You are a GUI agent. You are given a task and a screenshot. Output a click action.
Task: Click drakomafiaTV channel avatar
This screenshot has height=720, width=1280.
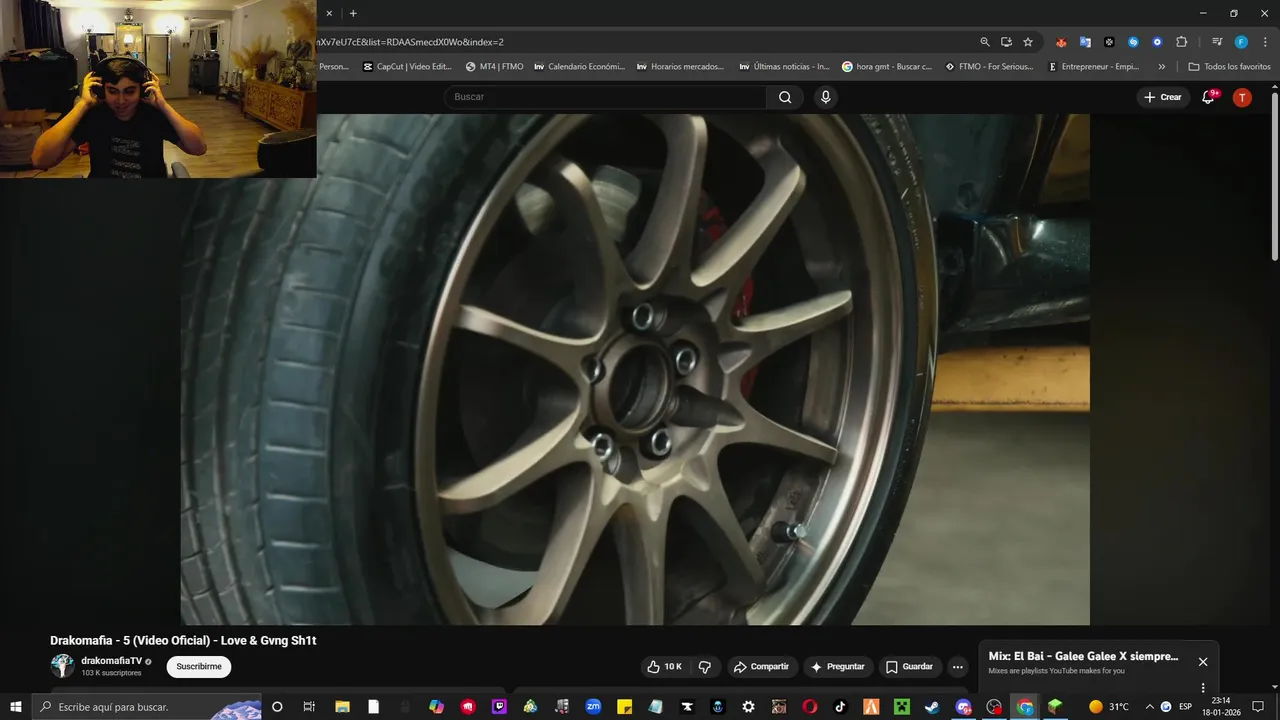click(62, 666)
